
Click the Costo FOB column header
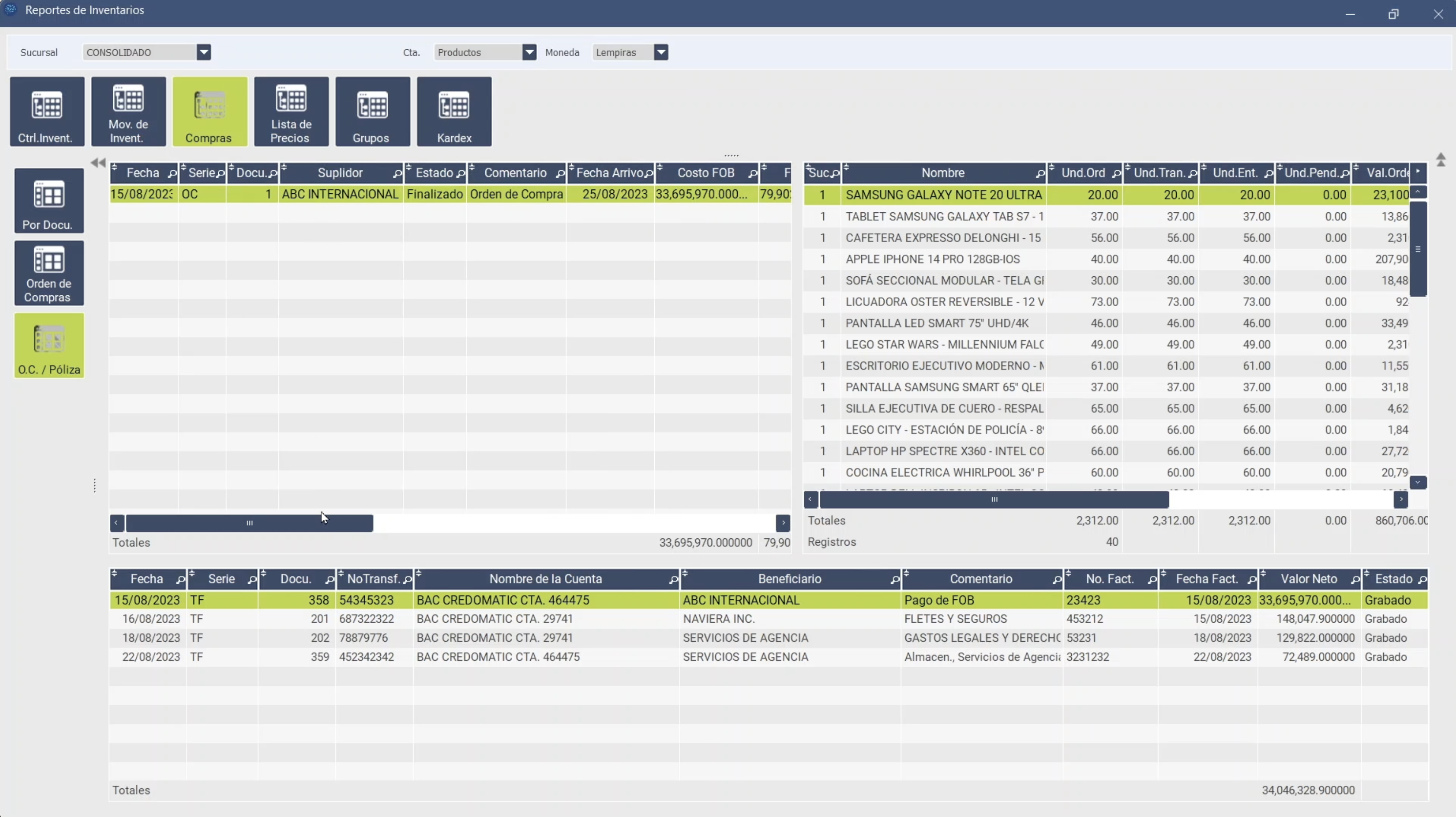[705, 173]
